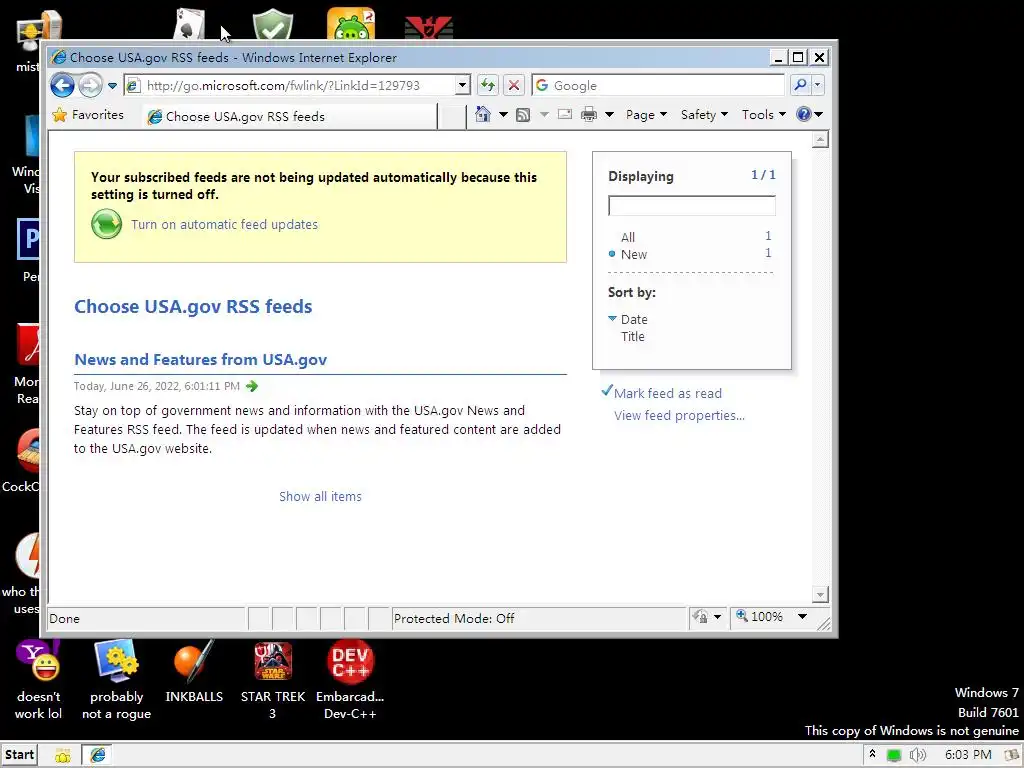Expand the address bar history dropdown

pyautogui.click(x=462, y=86)
